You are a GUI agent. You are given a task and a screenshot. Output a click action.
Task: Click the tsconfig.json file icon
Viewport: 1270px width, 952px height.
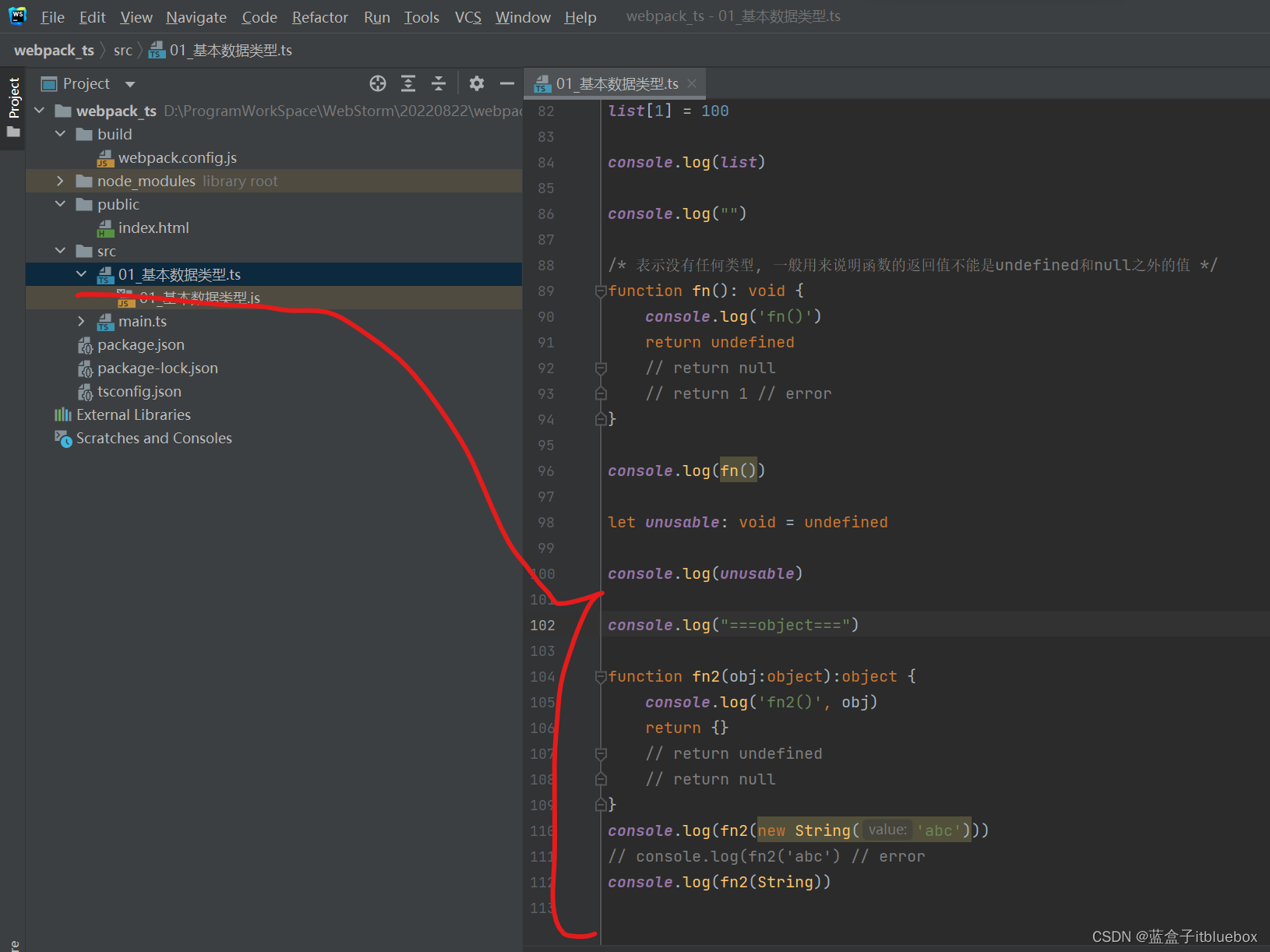tap(86, 392)
